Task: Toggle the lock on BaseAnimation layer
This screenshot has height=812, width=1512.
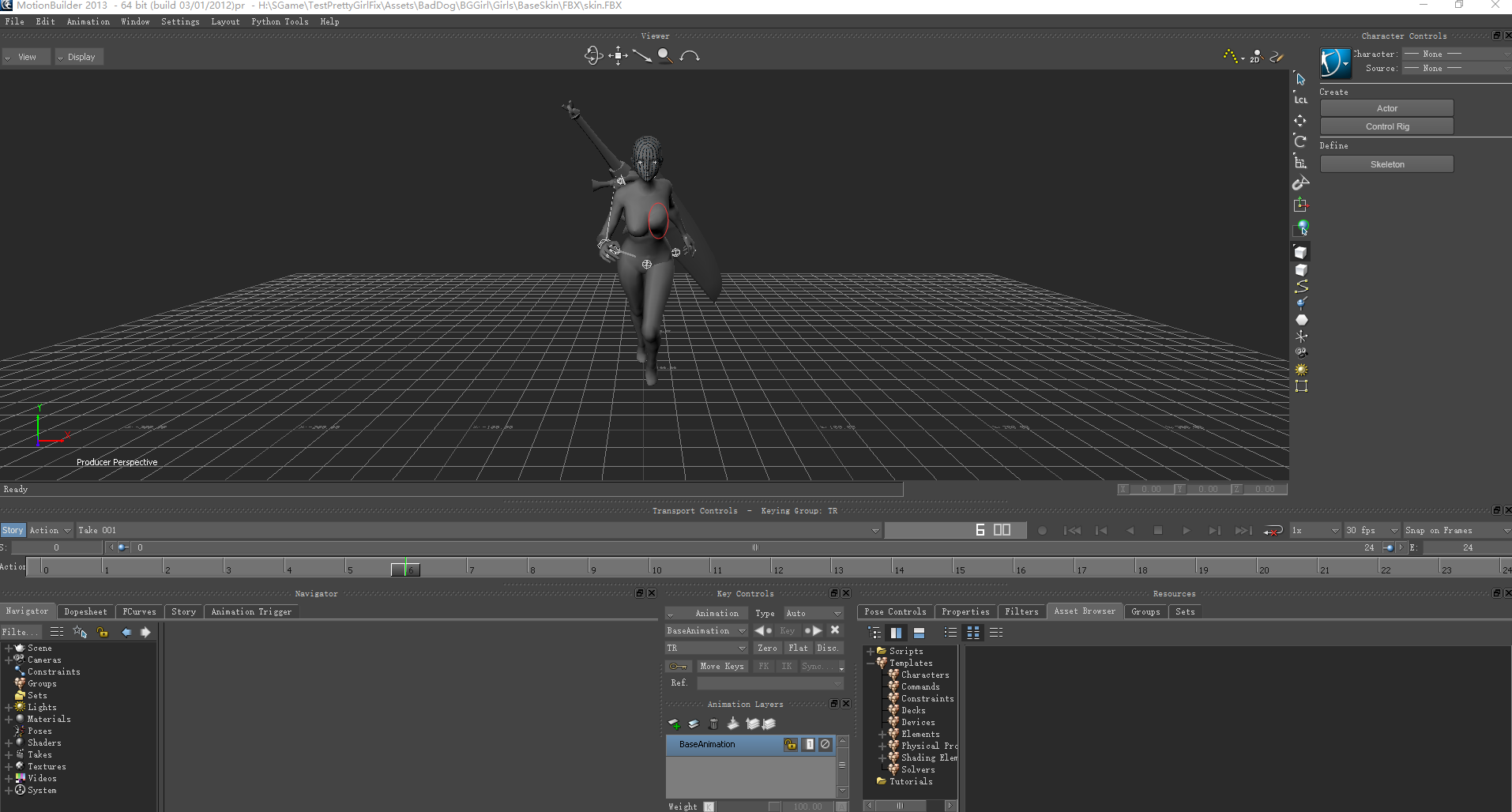Action: click(790, 744)
